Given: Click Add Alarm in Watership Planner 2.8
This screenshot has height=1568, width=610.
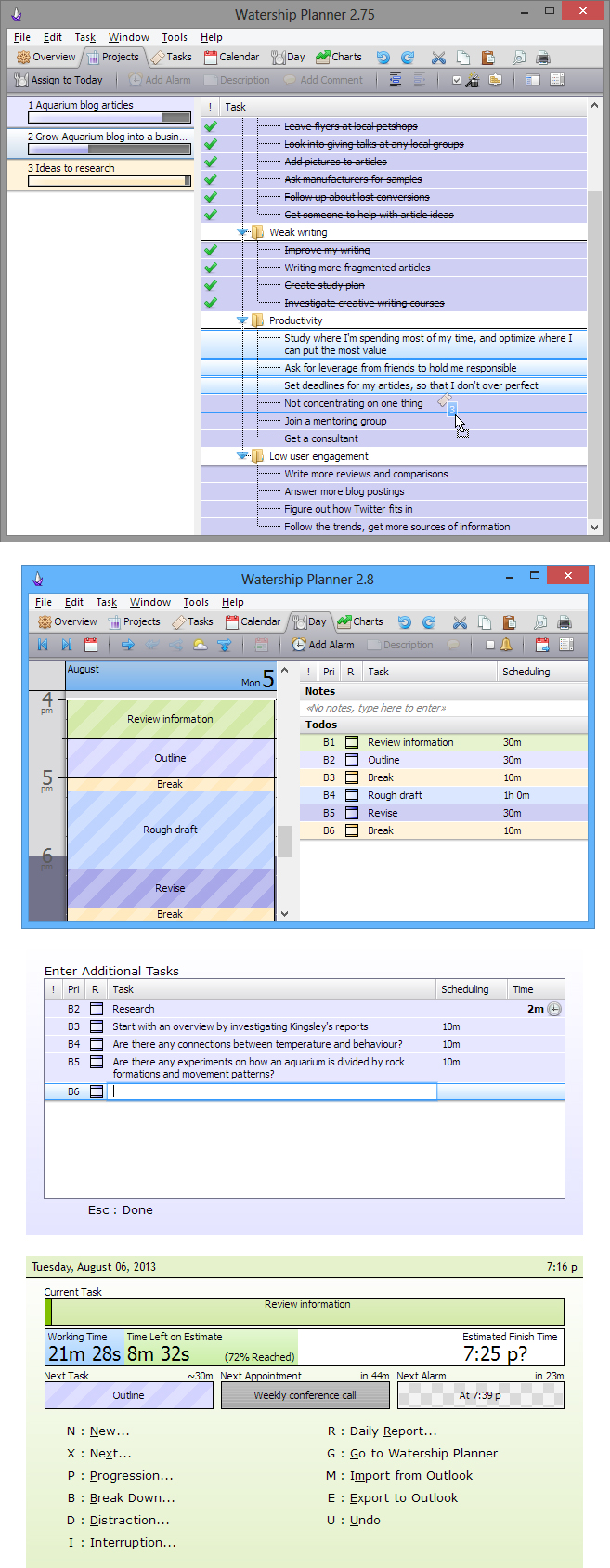Looking at the screenshot, I should [x=323, y=645].
